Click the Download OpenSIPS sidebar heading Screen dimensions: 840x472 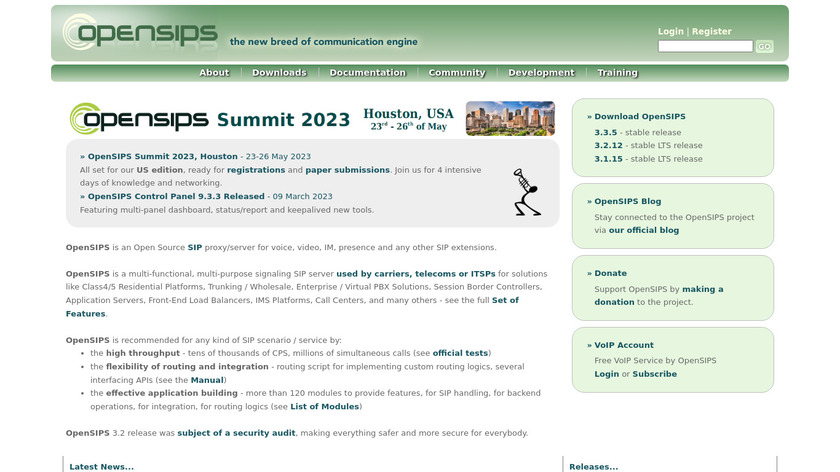(640, 116)
